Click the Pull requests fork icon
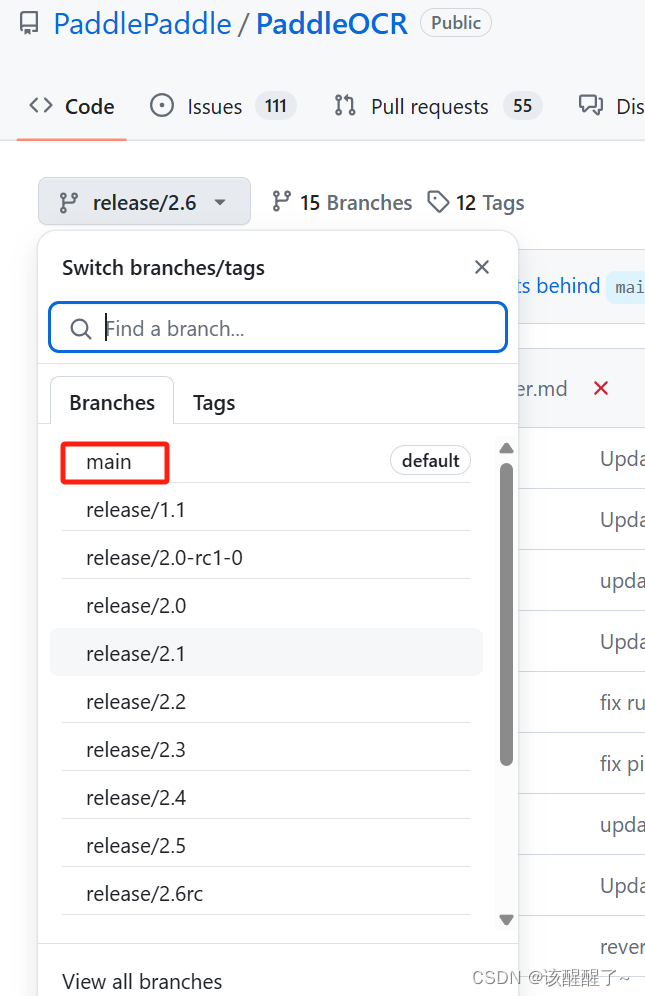Viewport: 645px width, 996px height. click(344, 106)
